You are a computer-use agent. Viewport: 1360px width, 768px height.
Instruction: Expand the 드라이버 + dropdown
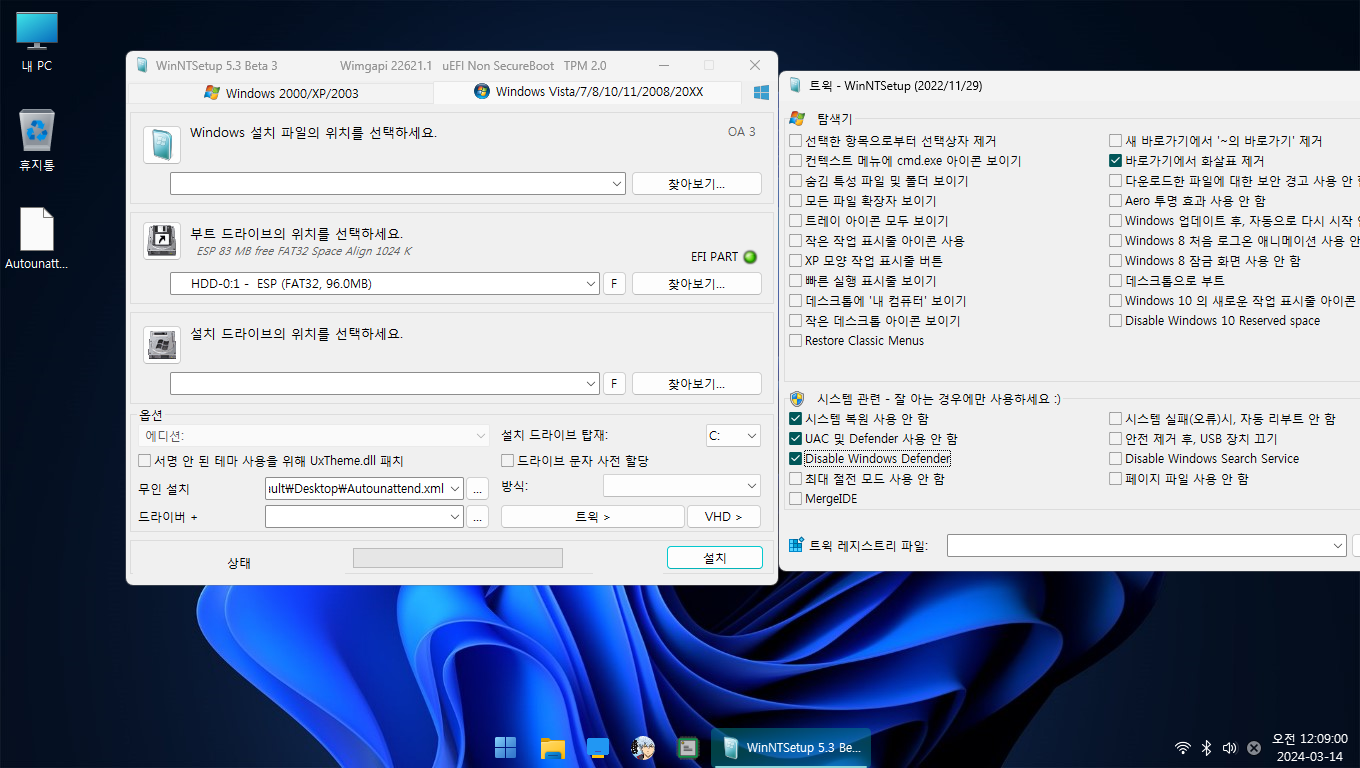point(455,517)
